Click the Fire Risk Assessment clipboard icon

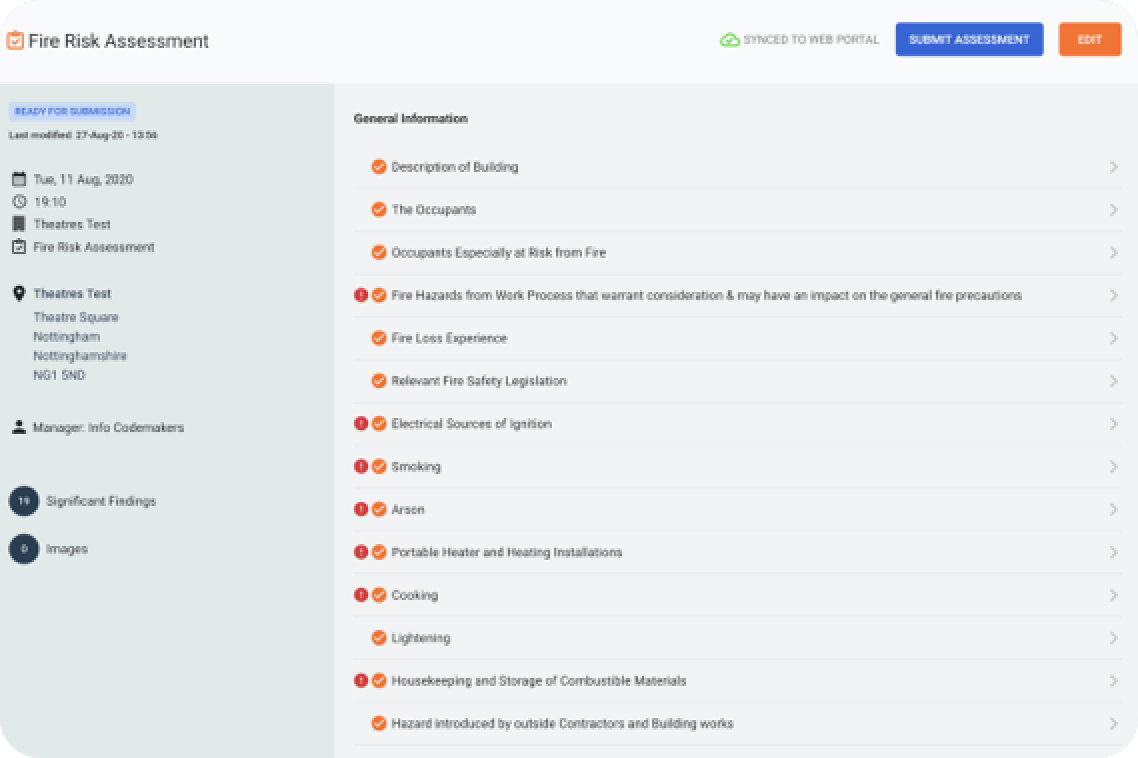[15, 41]
